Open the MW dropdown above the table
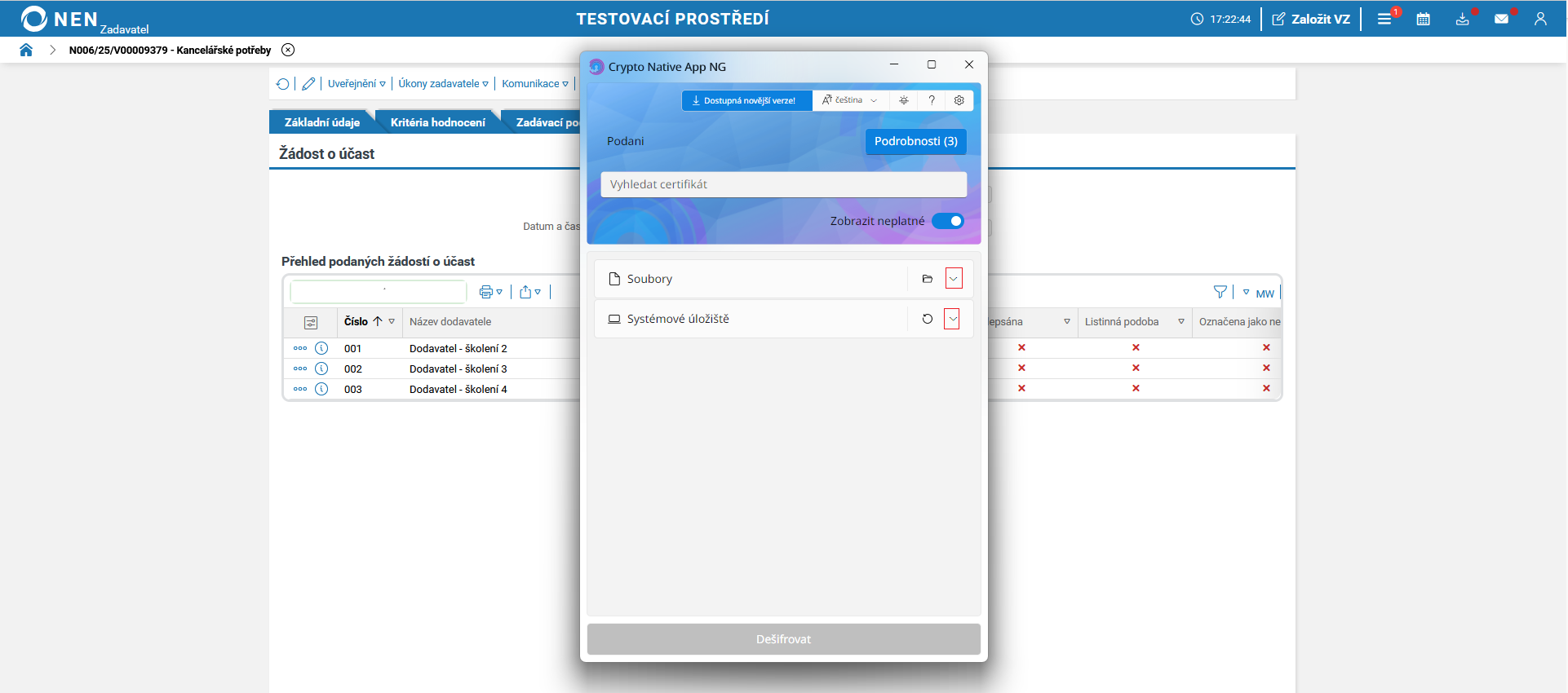The height and width of the screenshot is (693, 1568). click(x=1259, y=293)
